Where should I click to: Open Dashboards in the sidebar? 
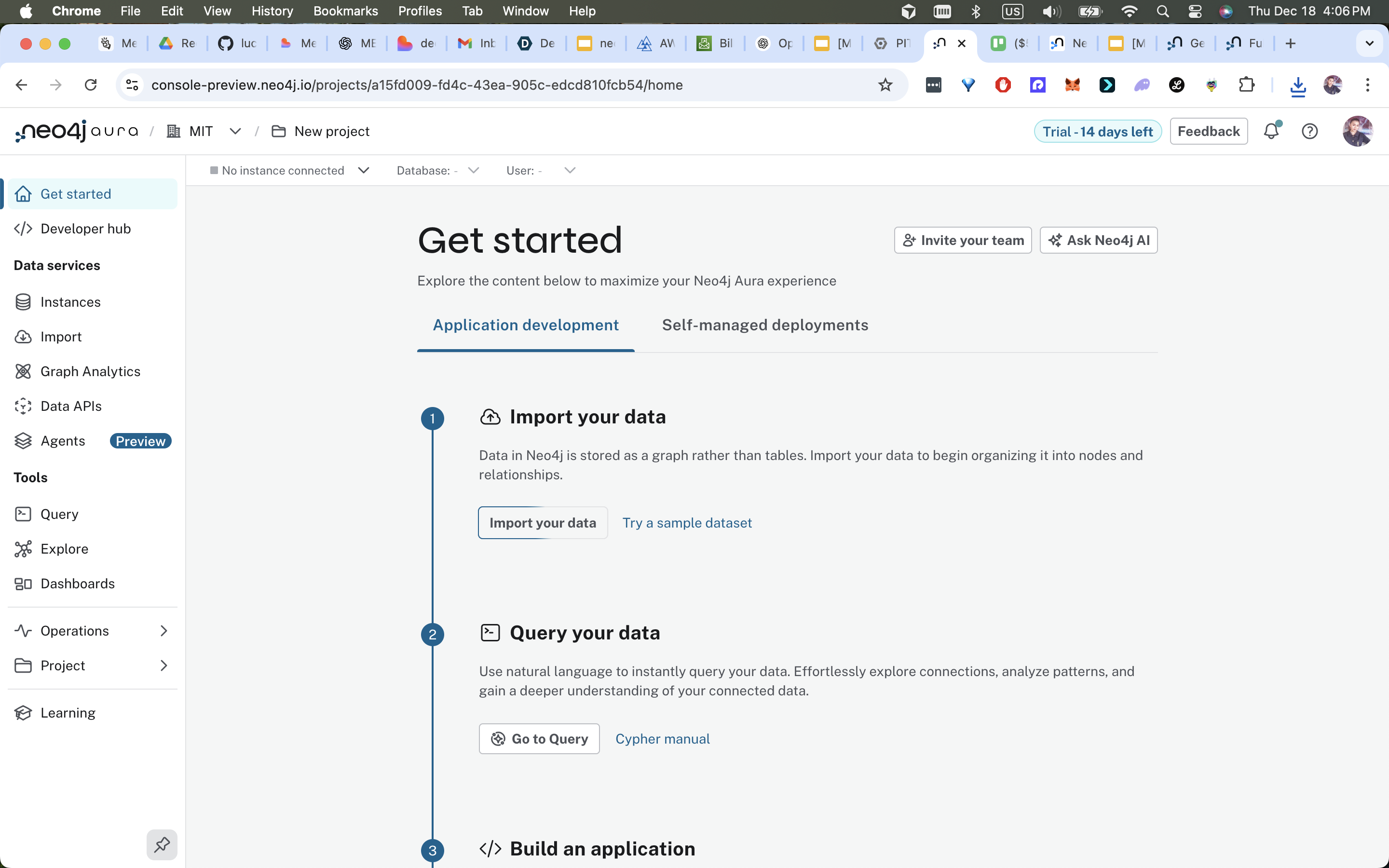[x=78, y=583]
